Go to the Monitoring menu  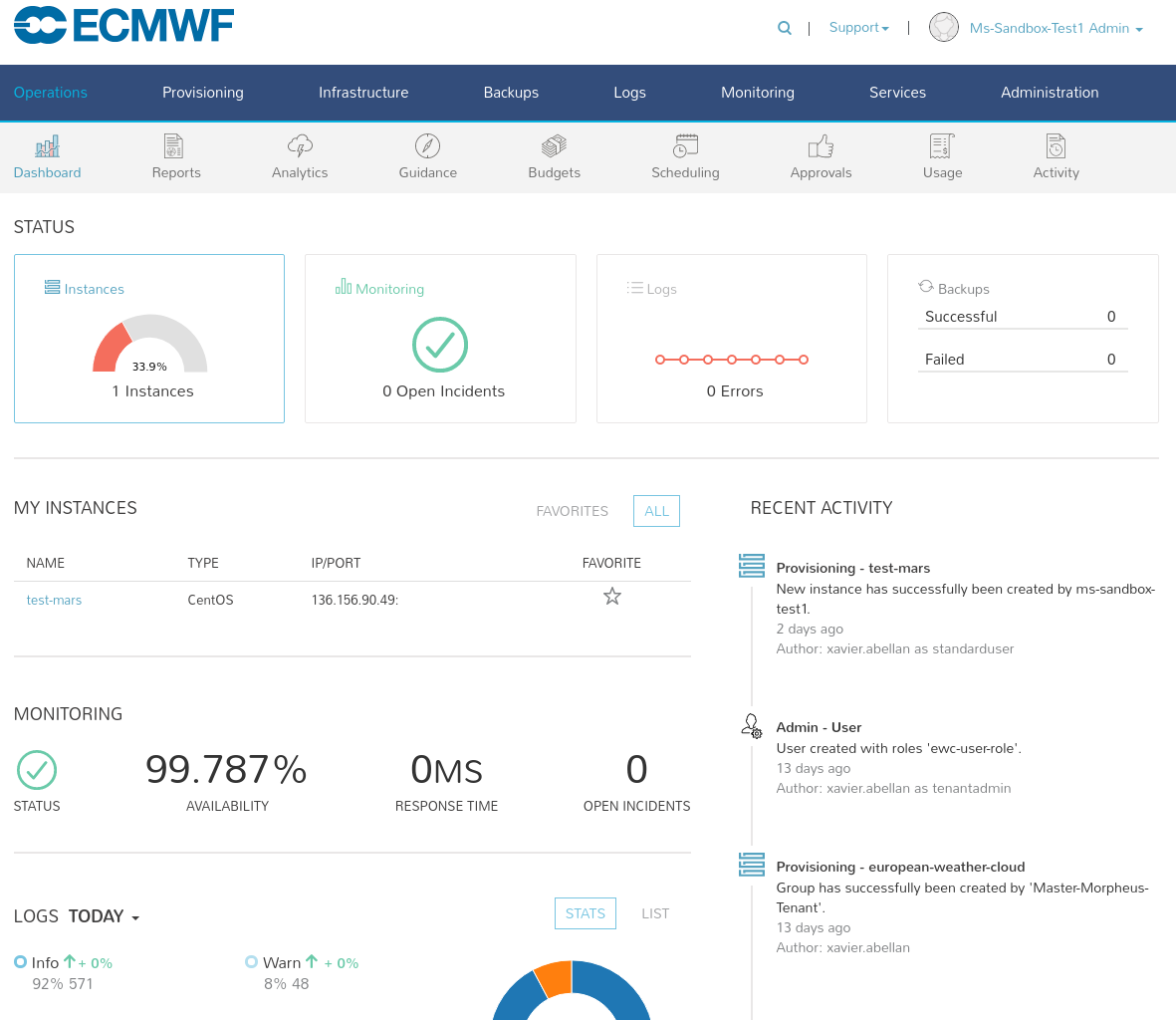758,93
